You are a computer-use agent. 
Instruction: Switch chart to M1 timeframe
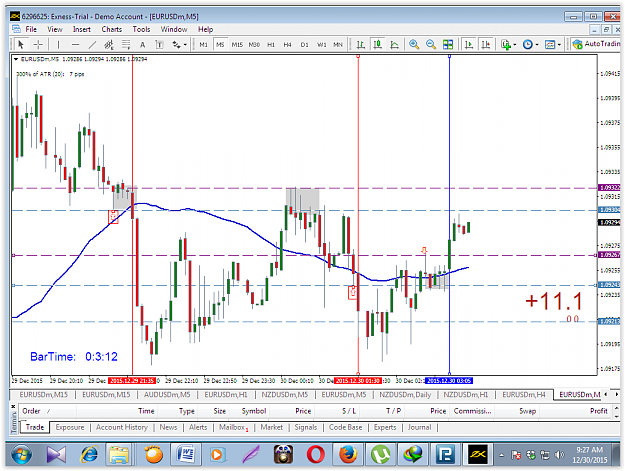(x=203, y=45)
